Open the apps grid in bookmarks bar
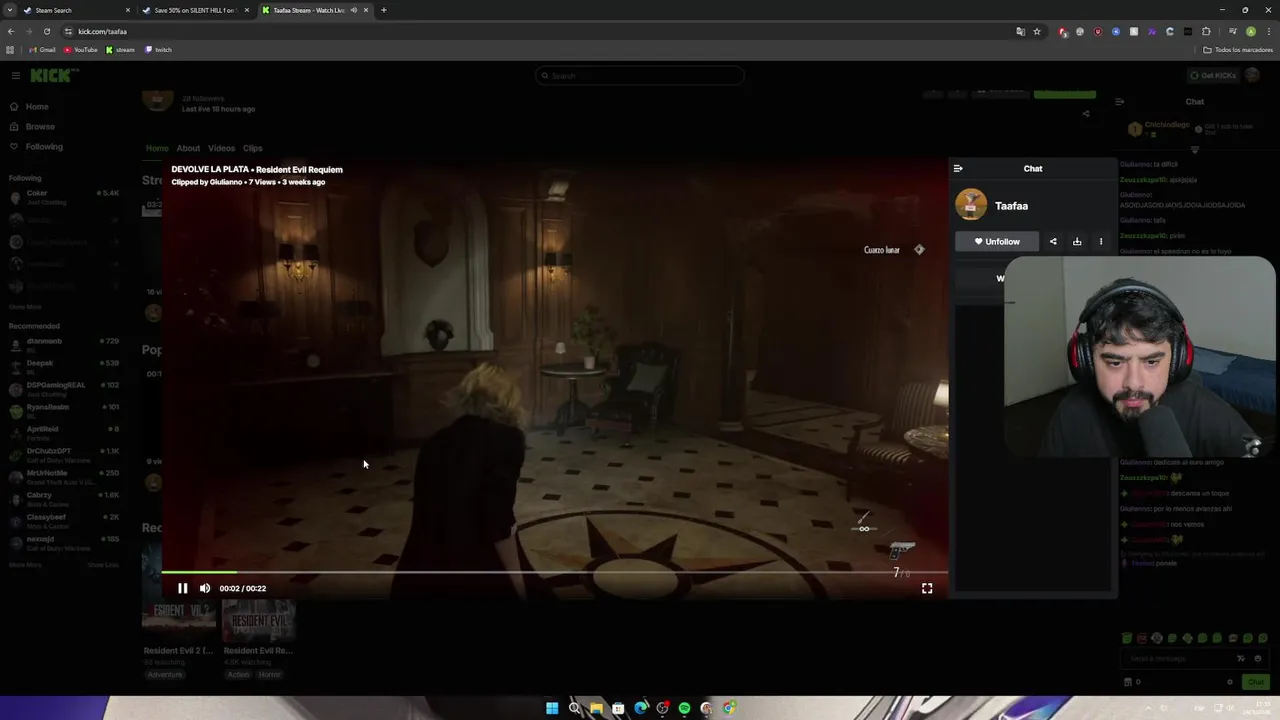This screenshot has width=1280, height=720. click(x=10, y=50)
